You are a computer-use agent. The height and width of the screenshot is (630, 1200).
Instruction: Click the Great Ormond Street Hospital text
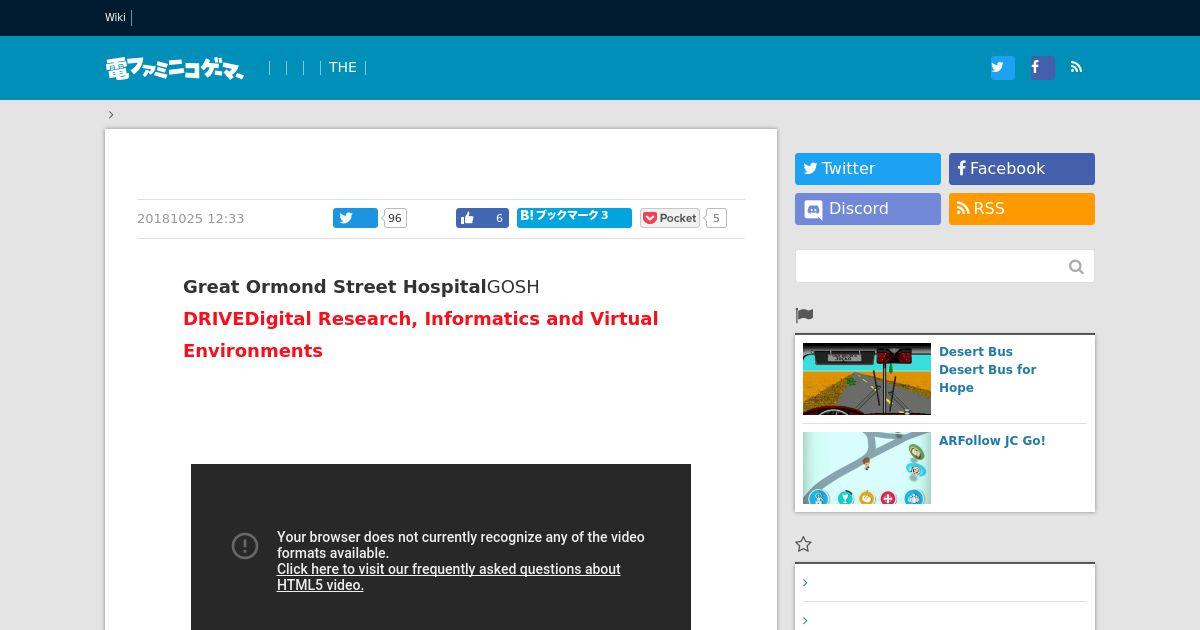[x=334, y=287]
